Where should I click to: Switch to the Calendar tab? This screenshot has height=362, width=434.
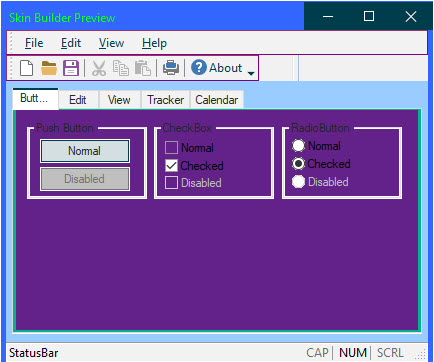[x=217, y=100]
